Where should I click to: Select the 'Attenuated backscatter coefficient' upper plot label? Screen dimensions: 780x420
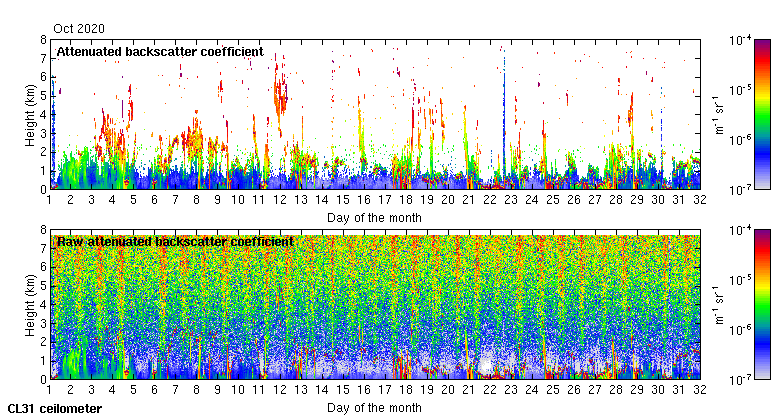click(160, 52)
